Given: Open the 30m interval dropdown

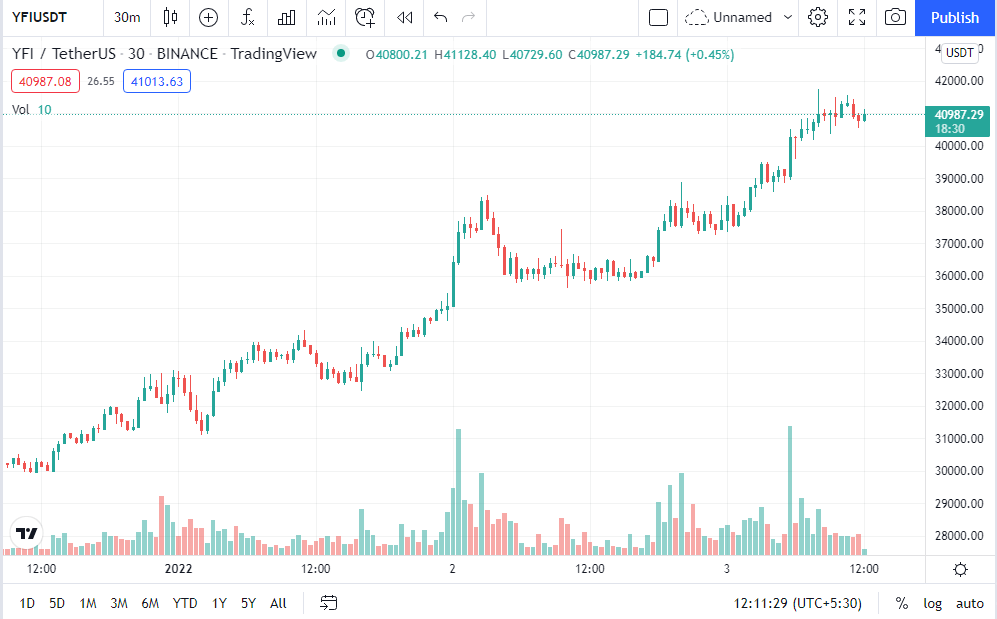Looking at the screenshot, I should (x=127, y=17).
